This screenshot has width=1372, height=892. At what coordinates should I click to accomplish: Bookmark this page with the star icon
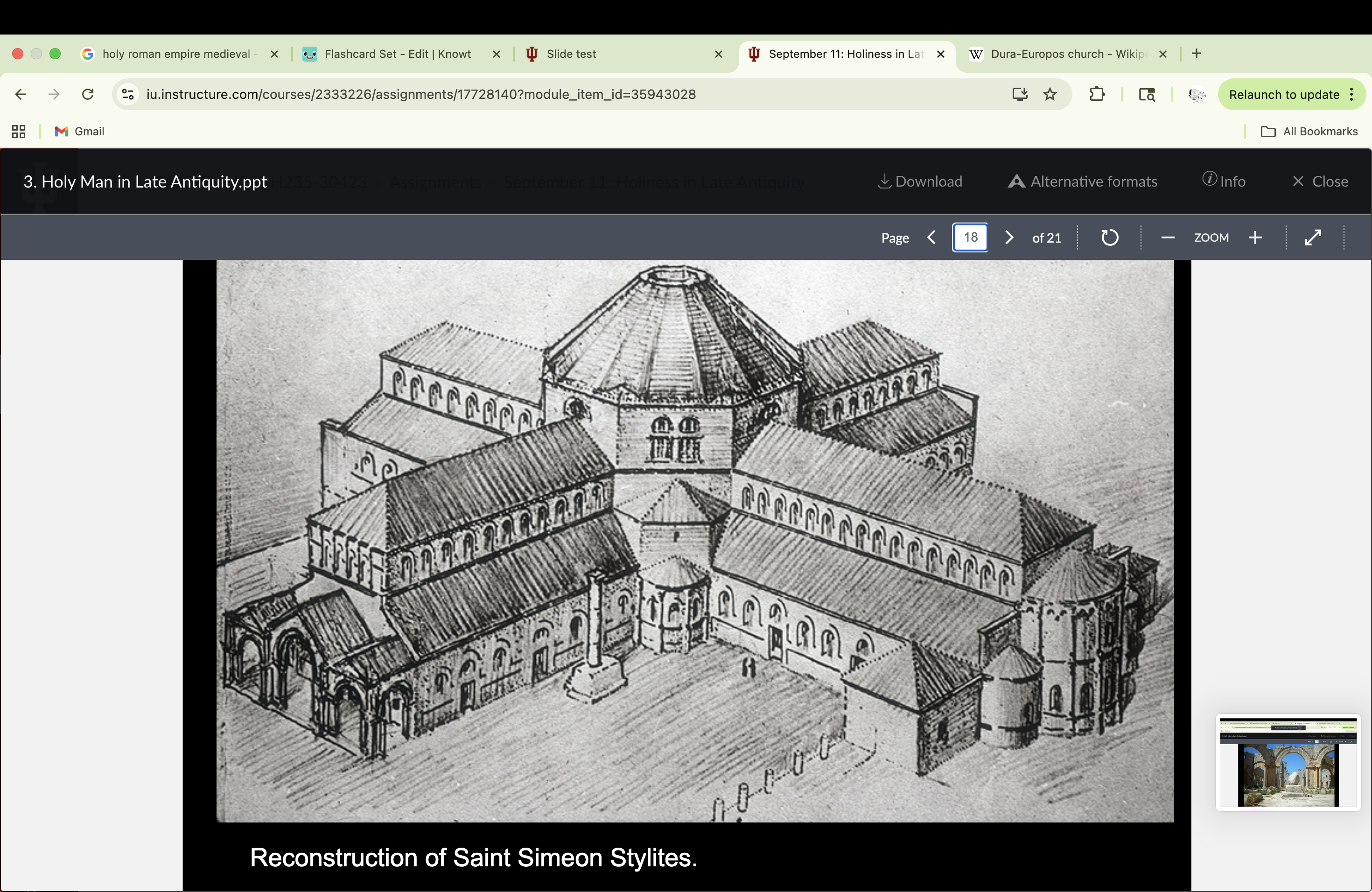[x=1050, y=94]
